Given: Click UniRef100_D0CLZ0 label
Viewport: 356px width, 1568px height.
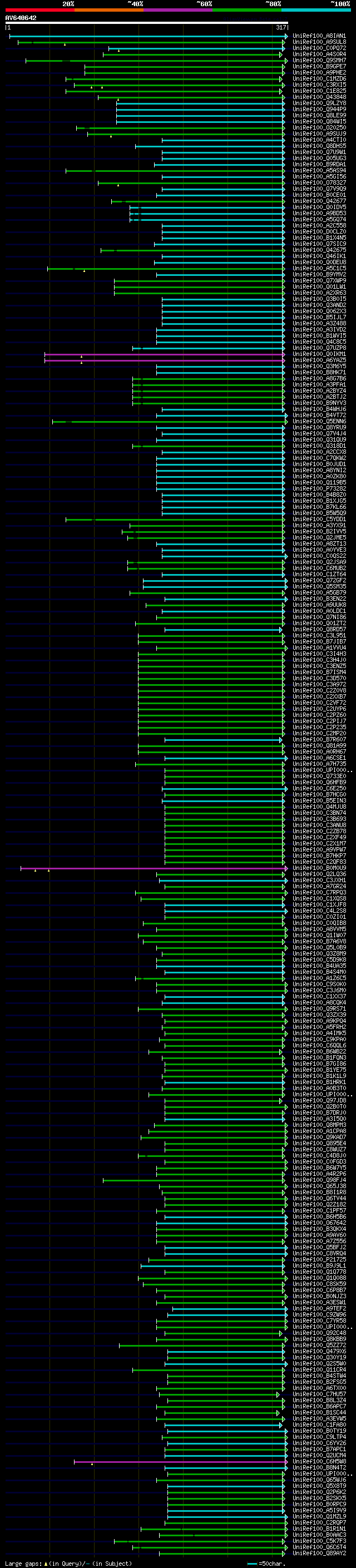Looking at the screenshot, I should 319,232.
